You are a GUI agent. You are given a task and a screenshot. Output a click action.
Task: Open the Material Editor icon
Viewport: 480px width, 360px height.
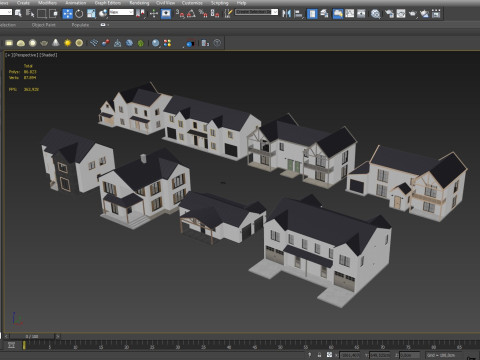(376, 13)
